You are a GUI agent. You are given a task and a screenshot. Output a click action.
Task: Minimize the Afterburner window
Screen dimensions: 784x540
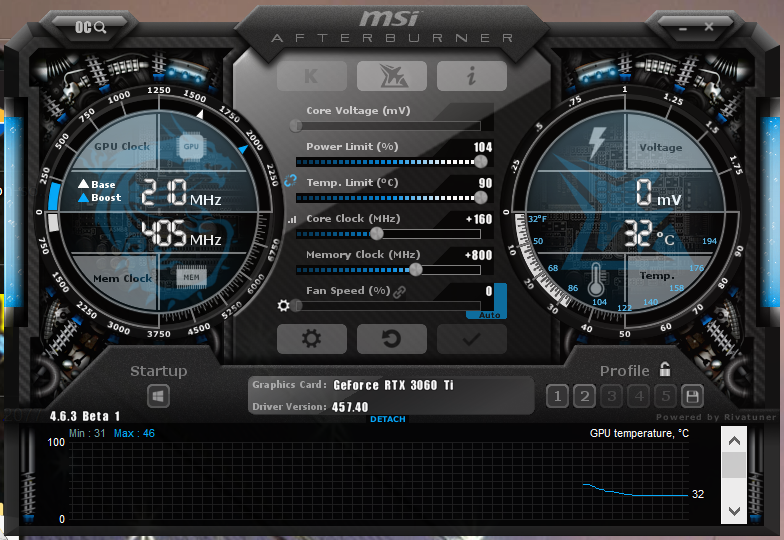(683, 28)
